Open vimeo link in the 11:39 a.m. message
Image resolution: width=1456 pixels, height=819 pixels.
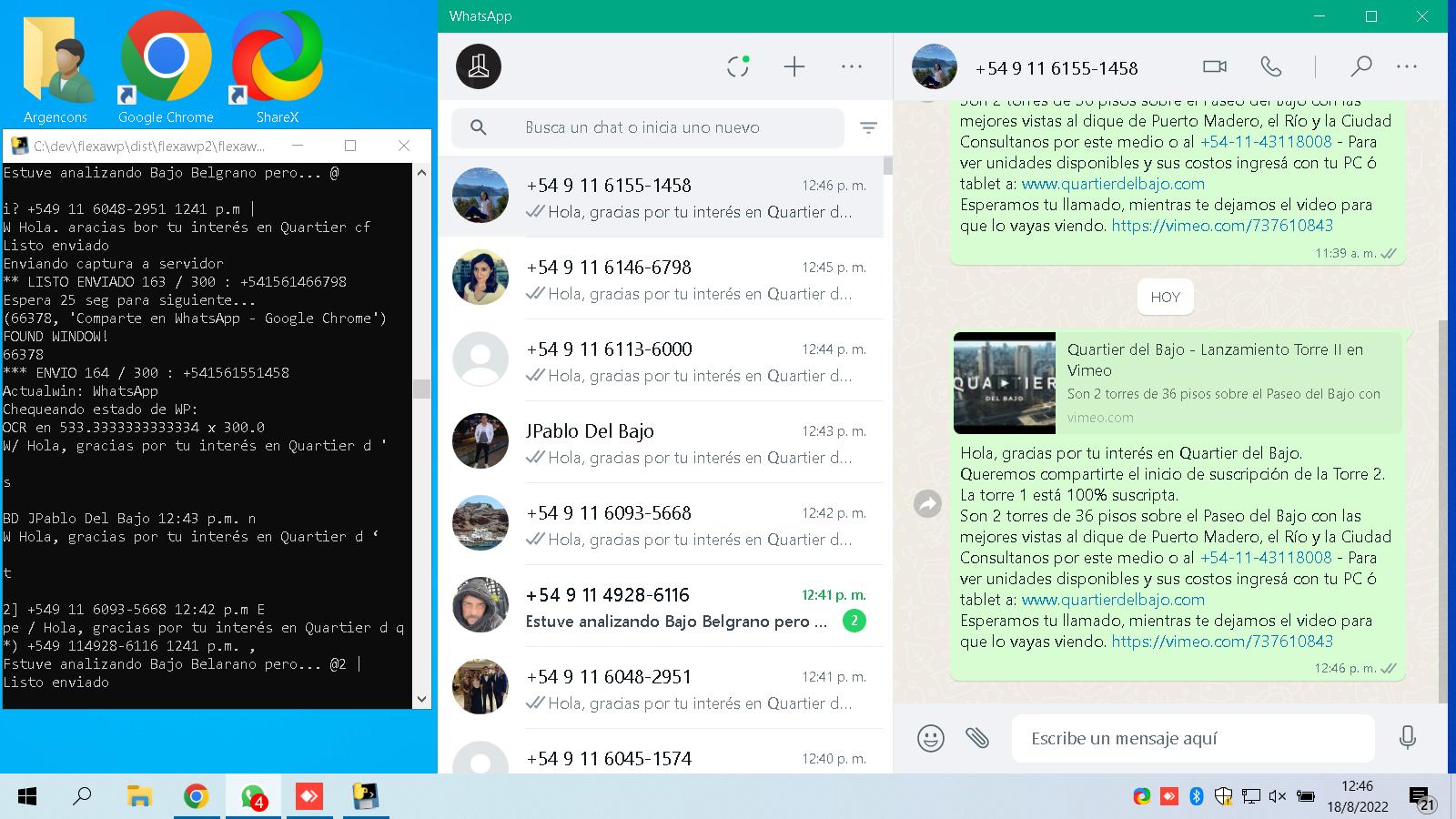(1222, 226)
